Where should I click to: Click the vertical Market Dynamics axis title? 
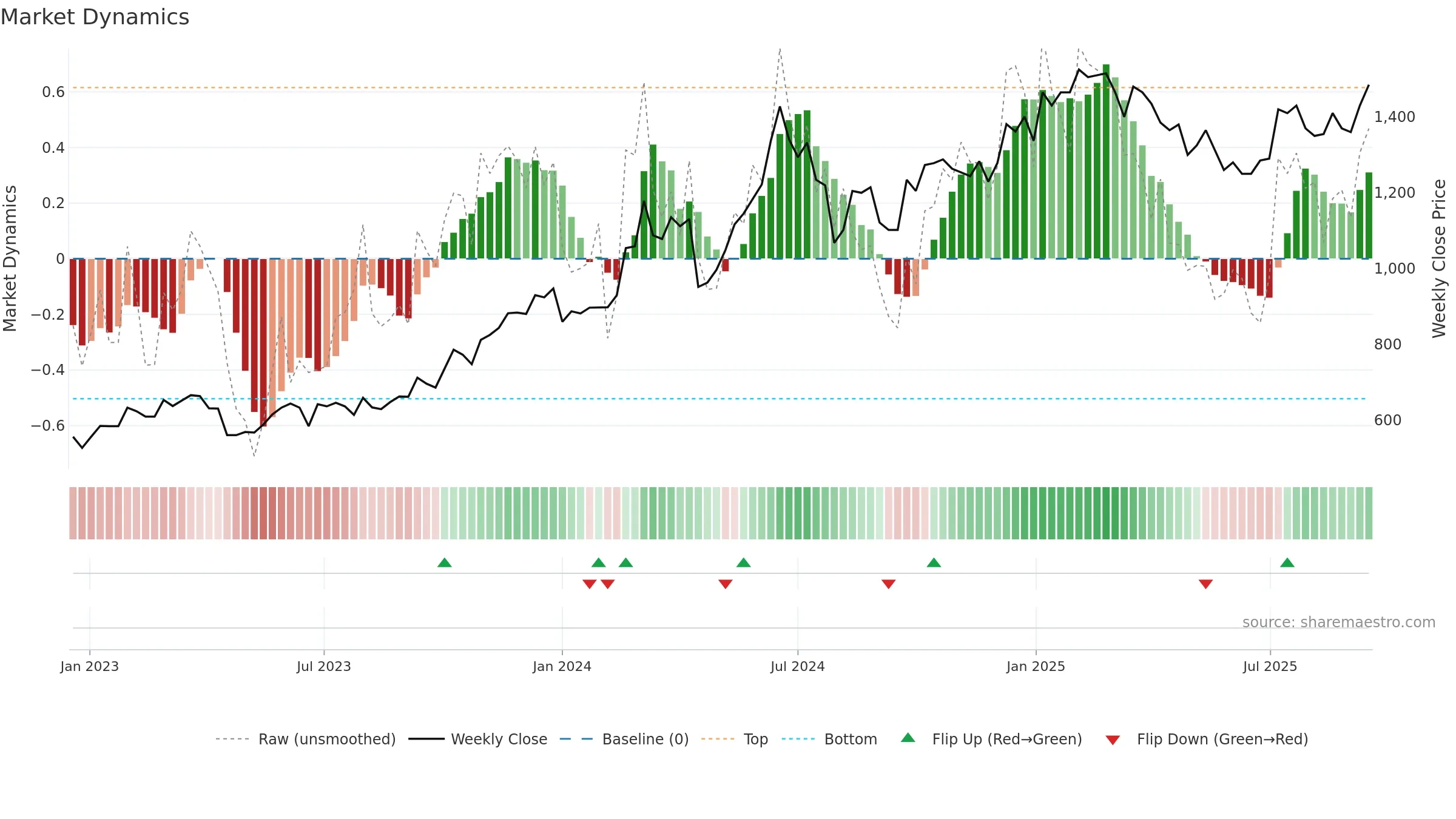coord(10,258)
